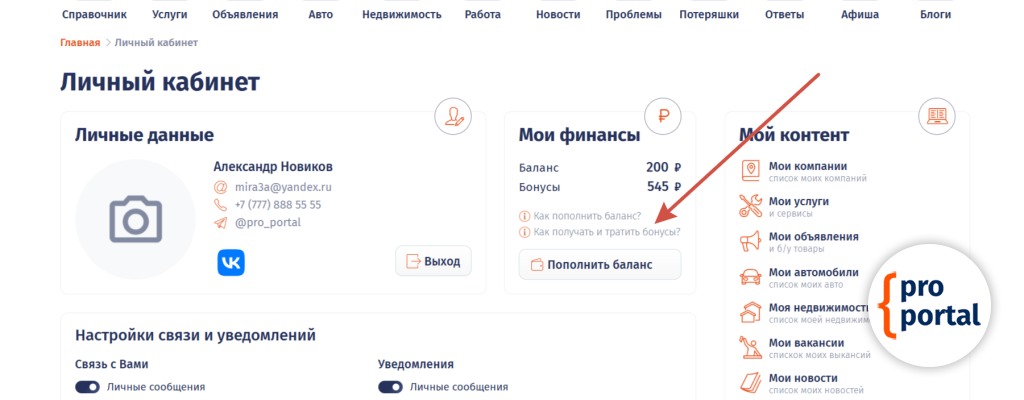Open Мои объявления megaphone icon
The image size is (1024, 400).
pos(750,242)
